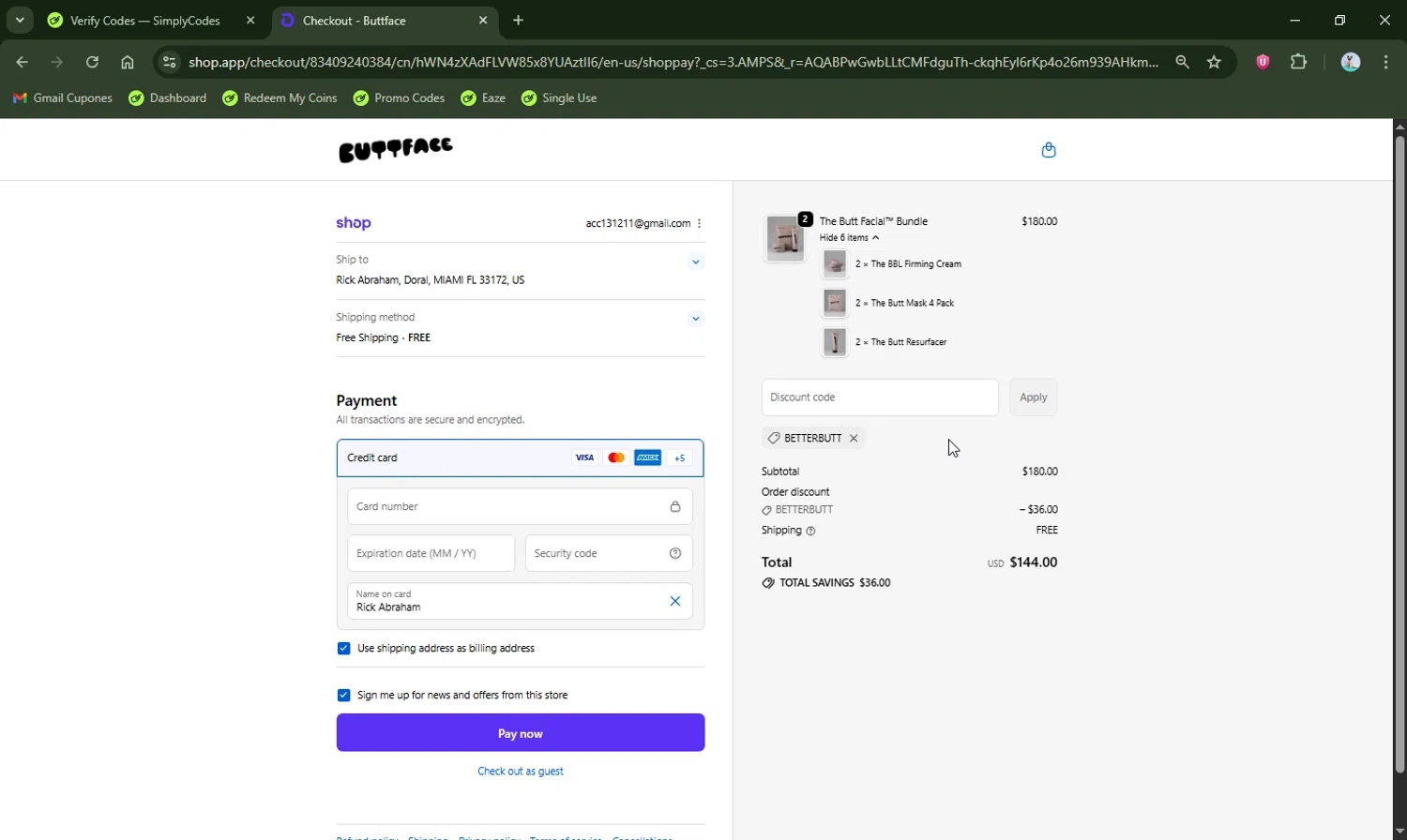Viewport: 1407px width, 840px height.
Task: Bookmark this page with star icon
Action: (x=1215, y=62)
